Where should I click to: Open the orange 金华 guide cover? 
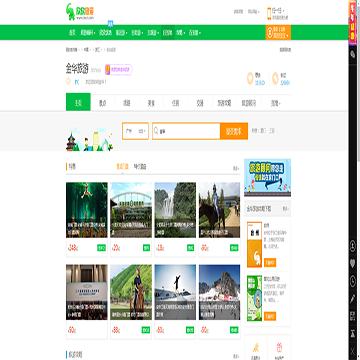click(254, 245)
